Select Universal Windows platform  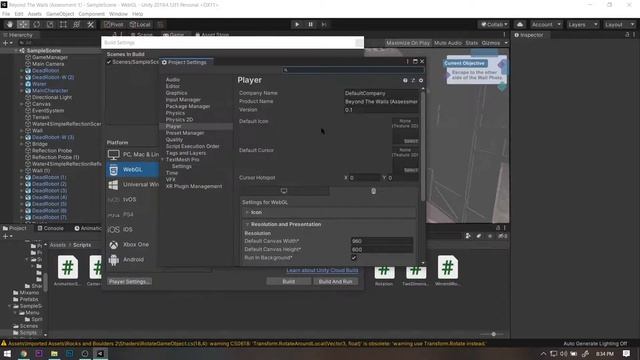133,184
